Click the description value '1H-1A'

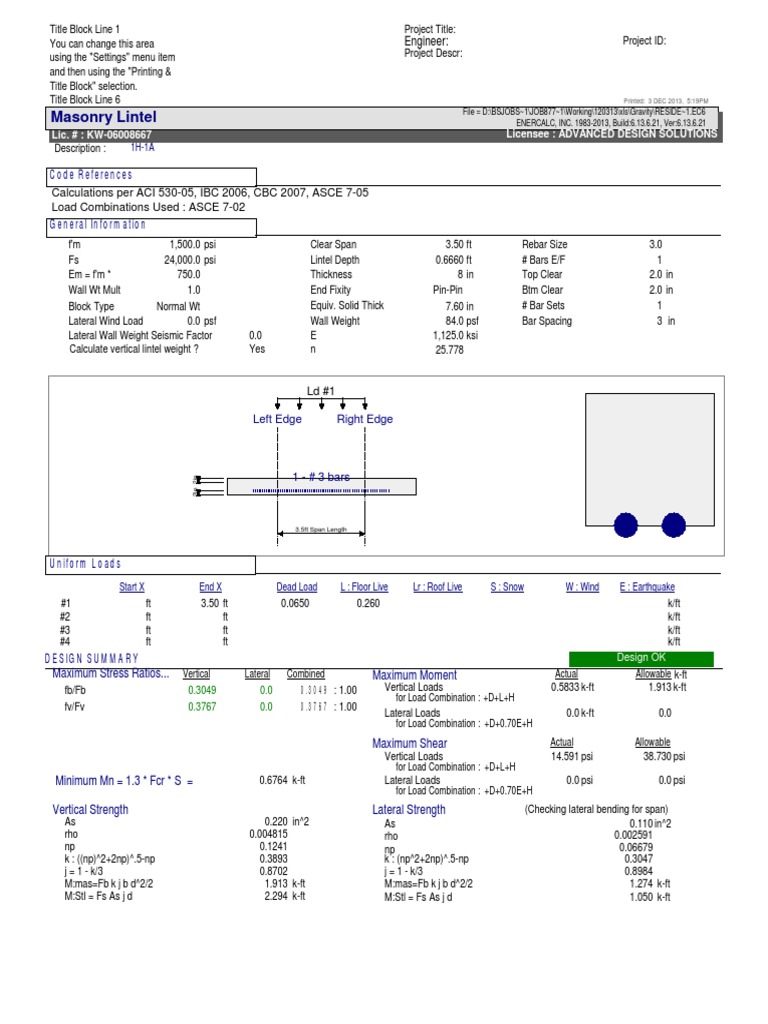coord(142,148)
